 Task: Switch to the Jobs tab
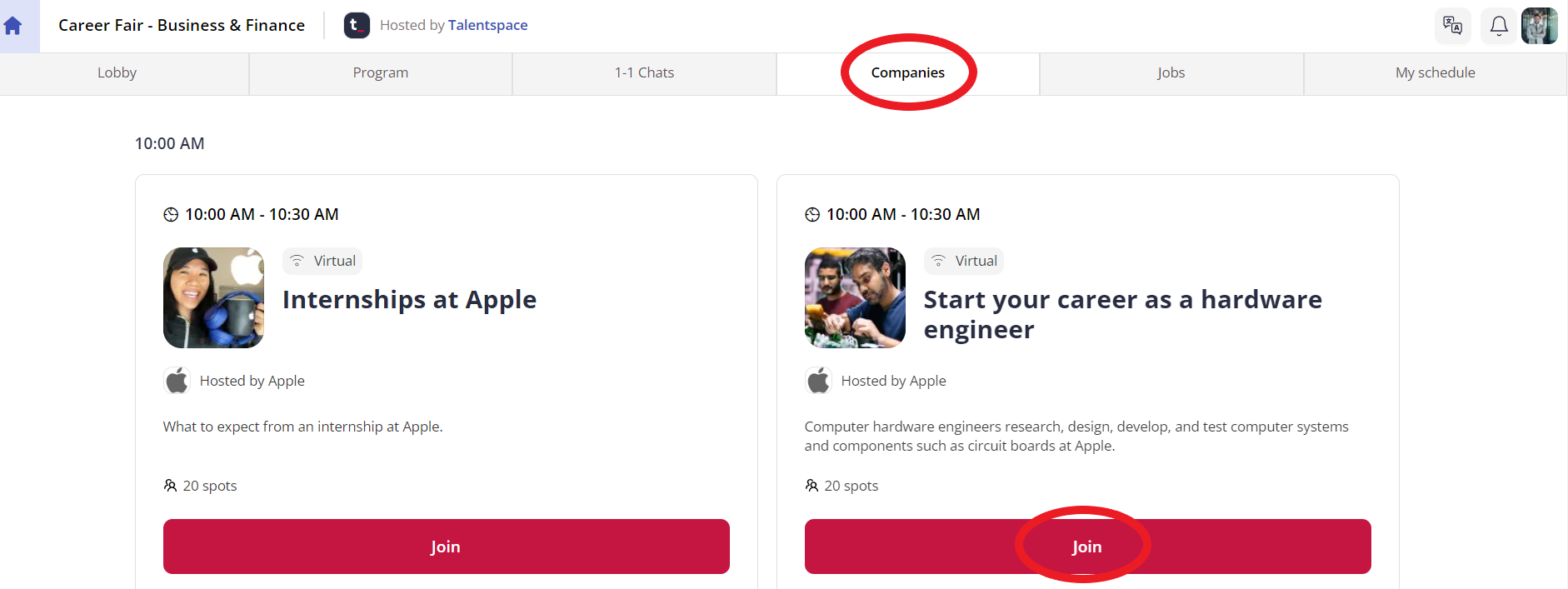click(1171, 73)
